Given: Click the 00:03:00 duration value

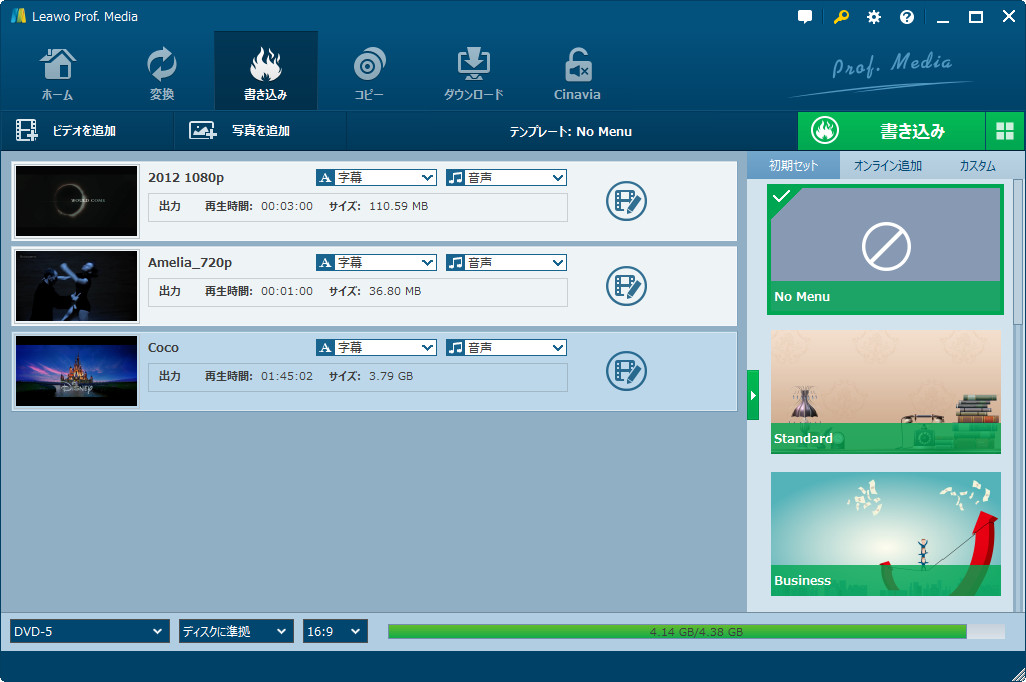Looking at the screenshot, I should [x=287, y=206].
